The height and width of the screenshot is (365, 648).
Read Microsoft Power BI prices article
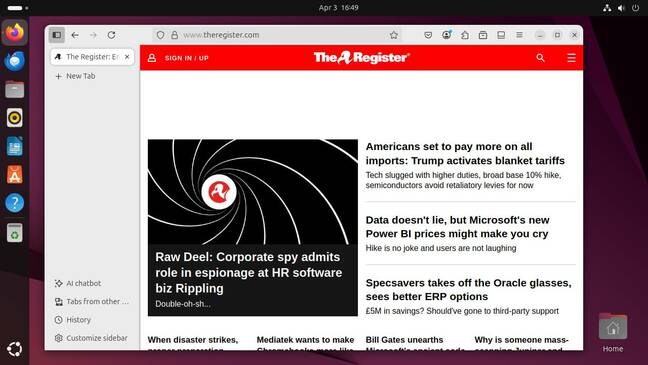pos(457,227)
